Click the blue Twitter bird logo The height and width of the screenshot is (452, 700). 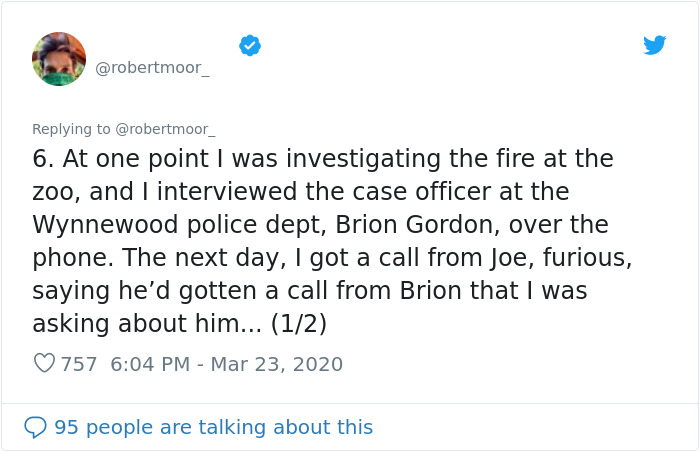click(x=654, y=45)
